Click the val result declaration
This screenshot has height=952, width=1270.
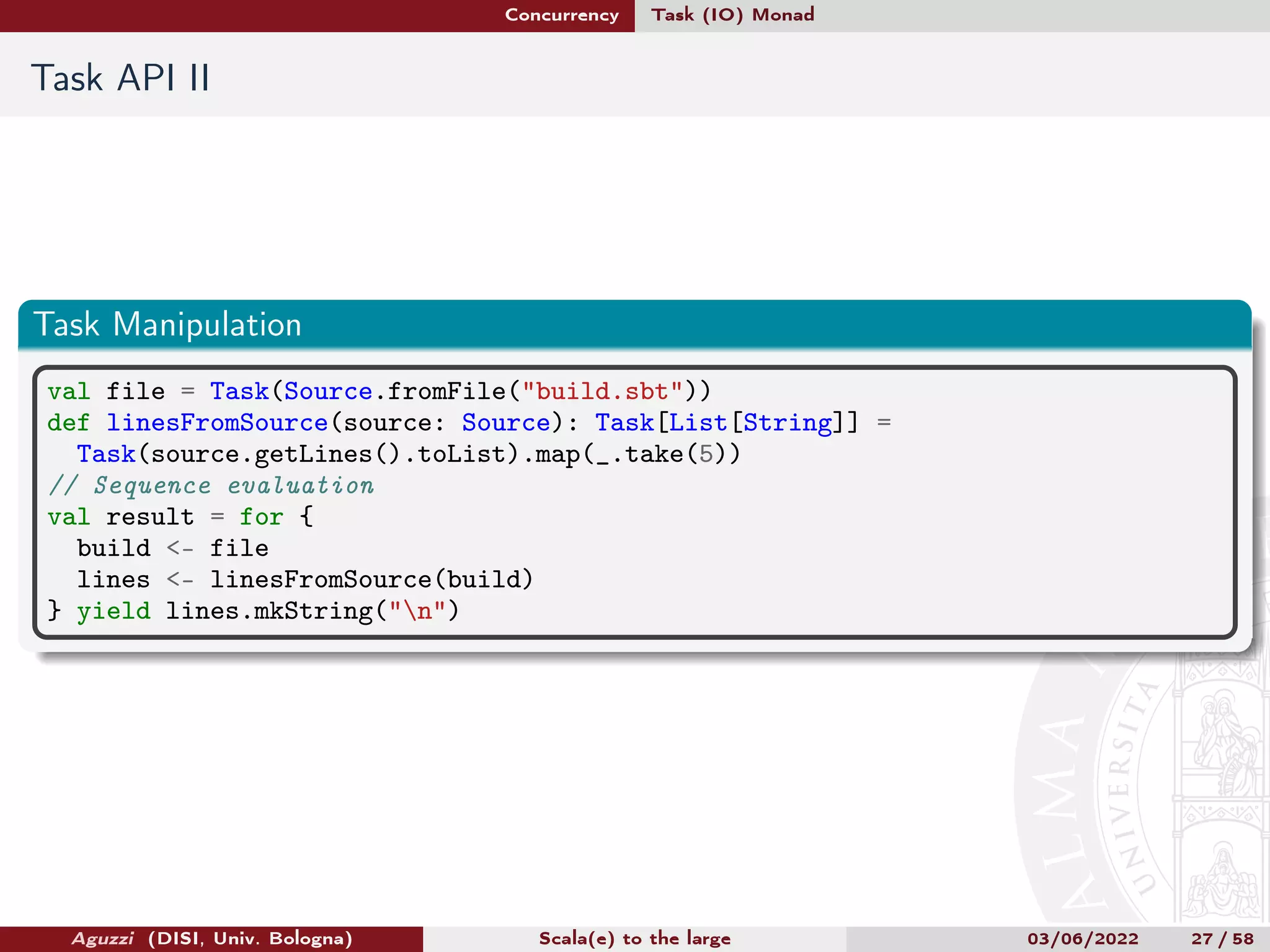pos(120,517)
